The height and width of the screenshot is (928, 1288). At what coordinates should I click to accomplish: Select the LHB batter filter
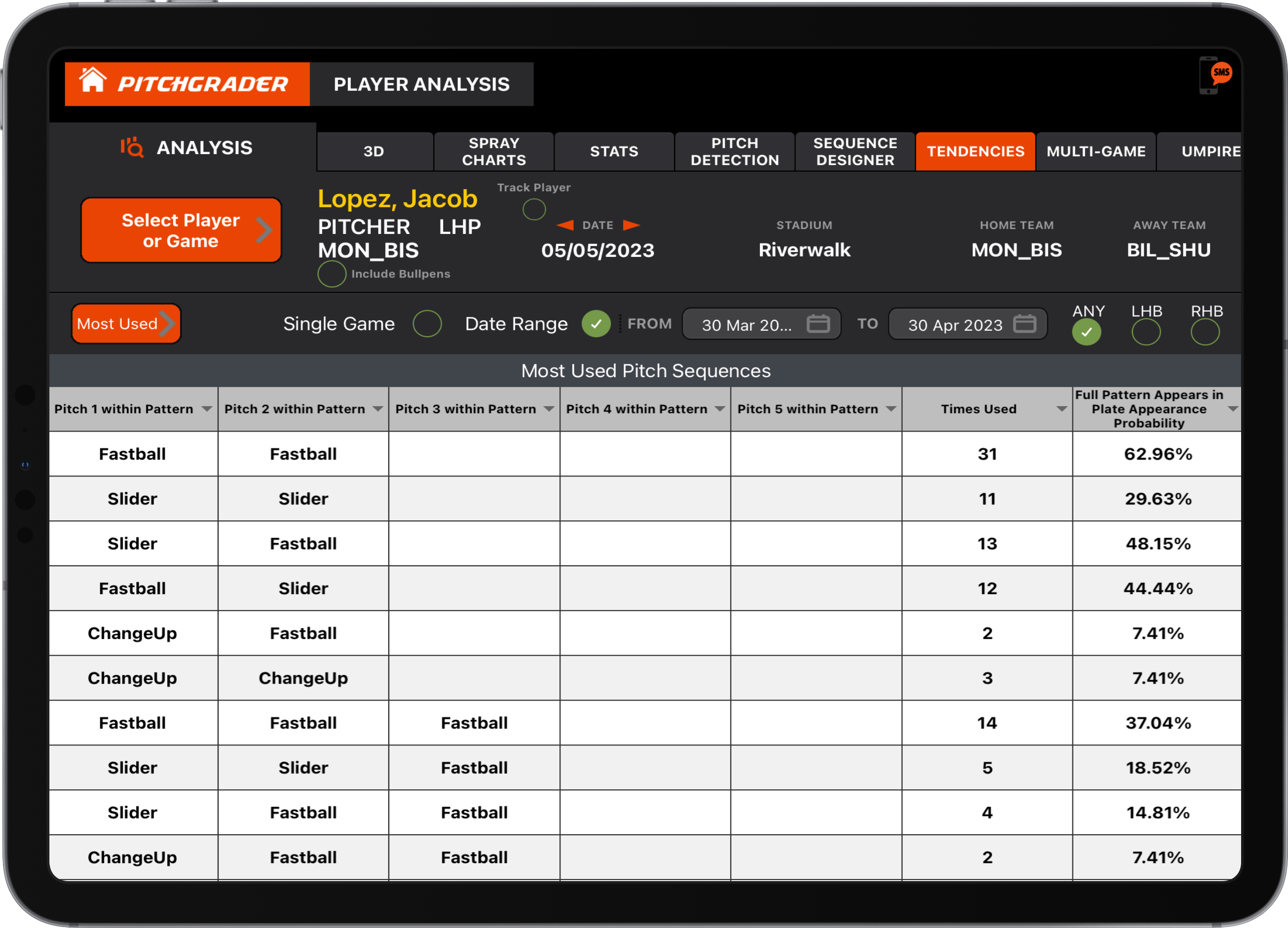click(x=1146, y=332)
